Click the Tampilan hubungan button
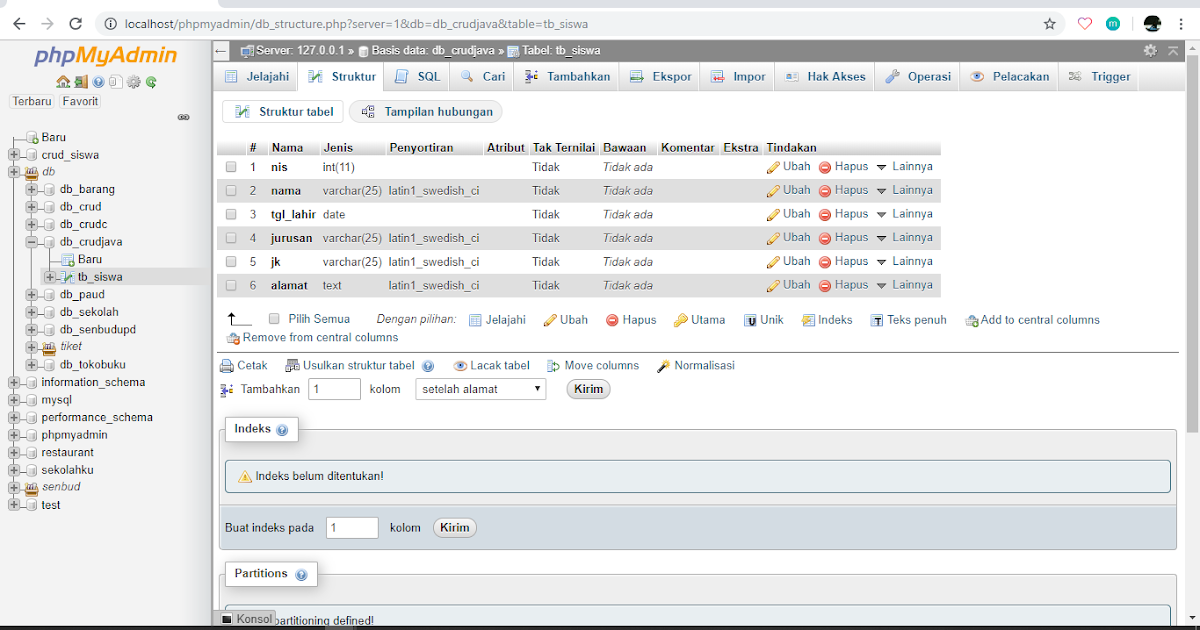This screenshot has height=630, width=1200. 425,111
